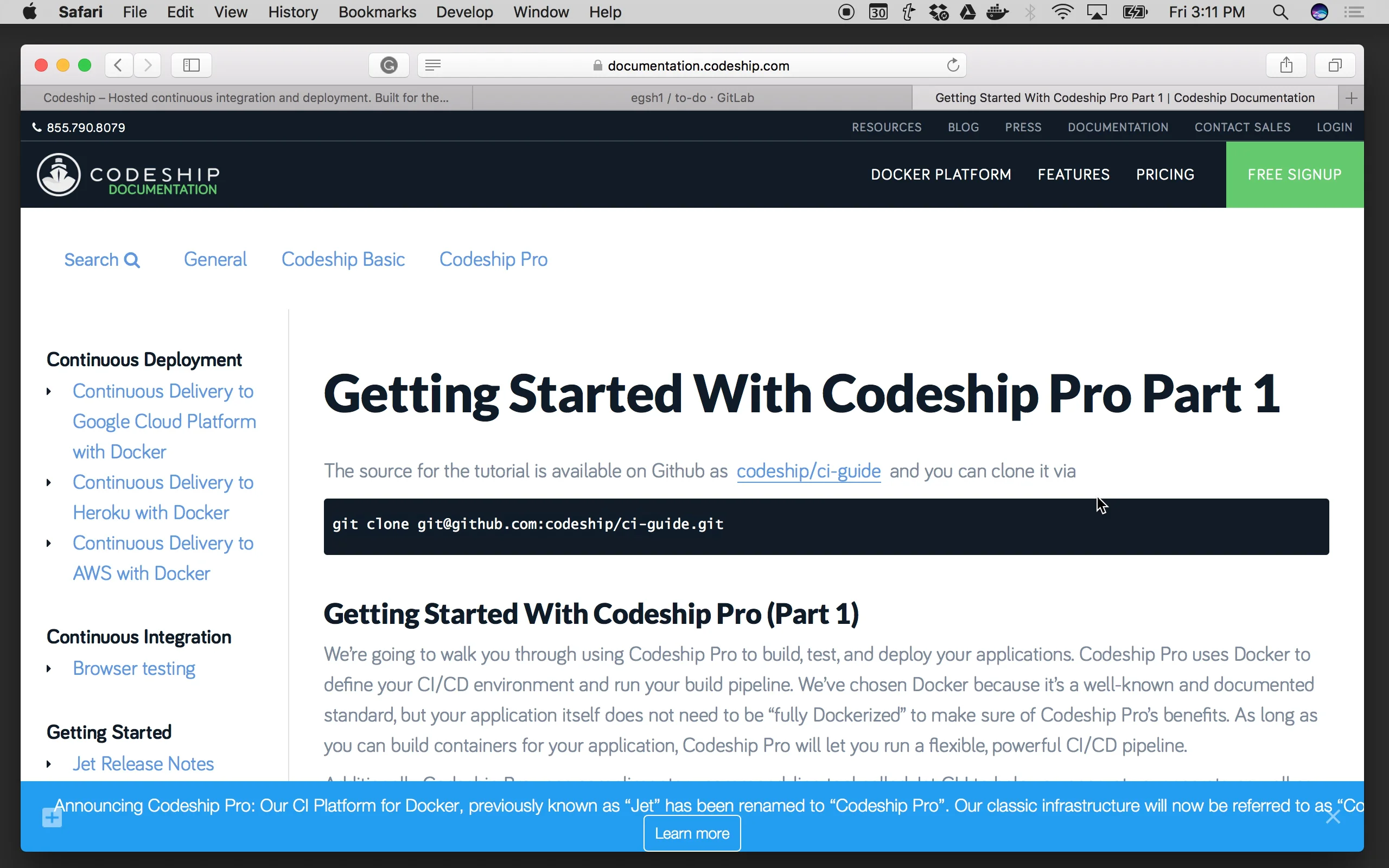This screenshot has height=868, width=1389.
Task: Go forward with Safari's forward arrow
Action: (148, 66)
